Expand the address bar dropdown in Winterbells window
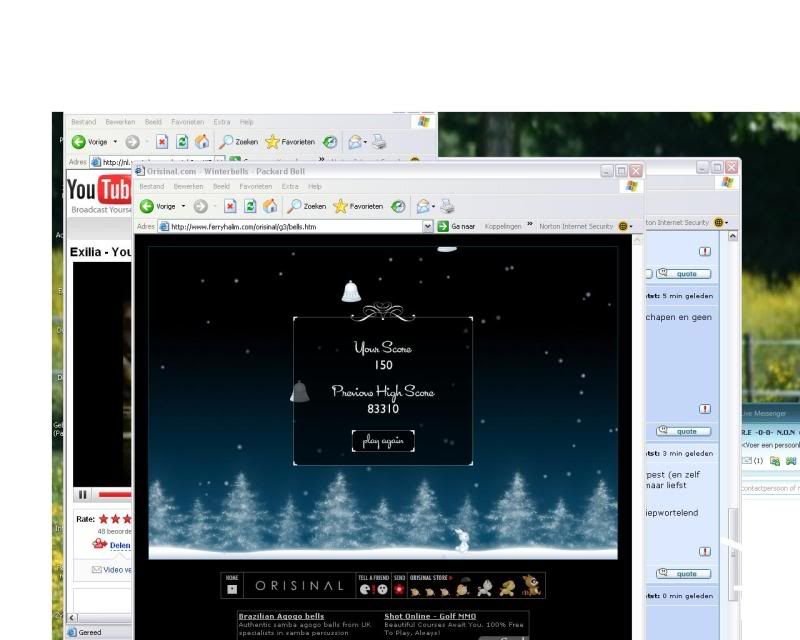This screenshot has width=800, height=640. pos(427,227)
